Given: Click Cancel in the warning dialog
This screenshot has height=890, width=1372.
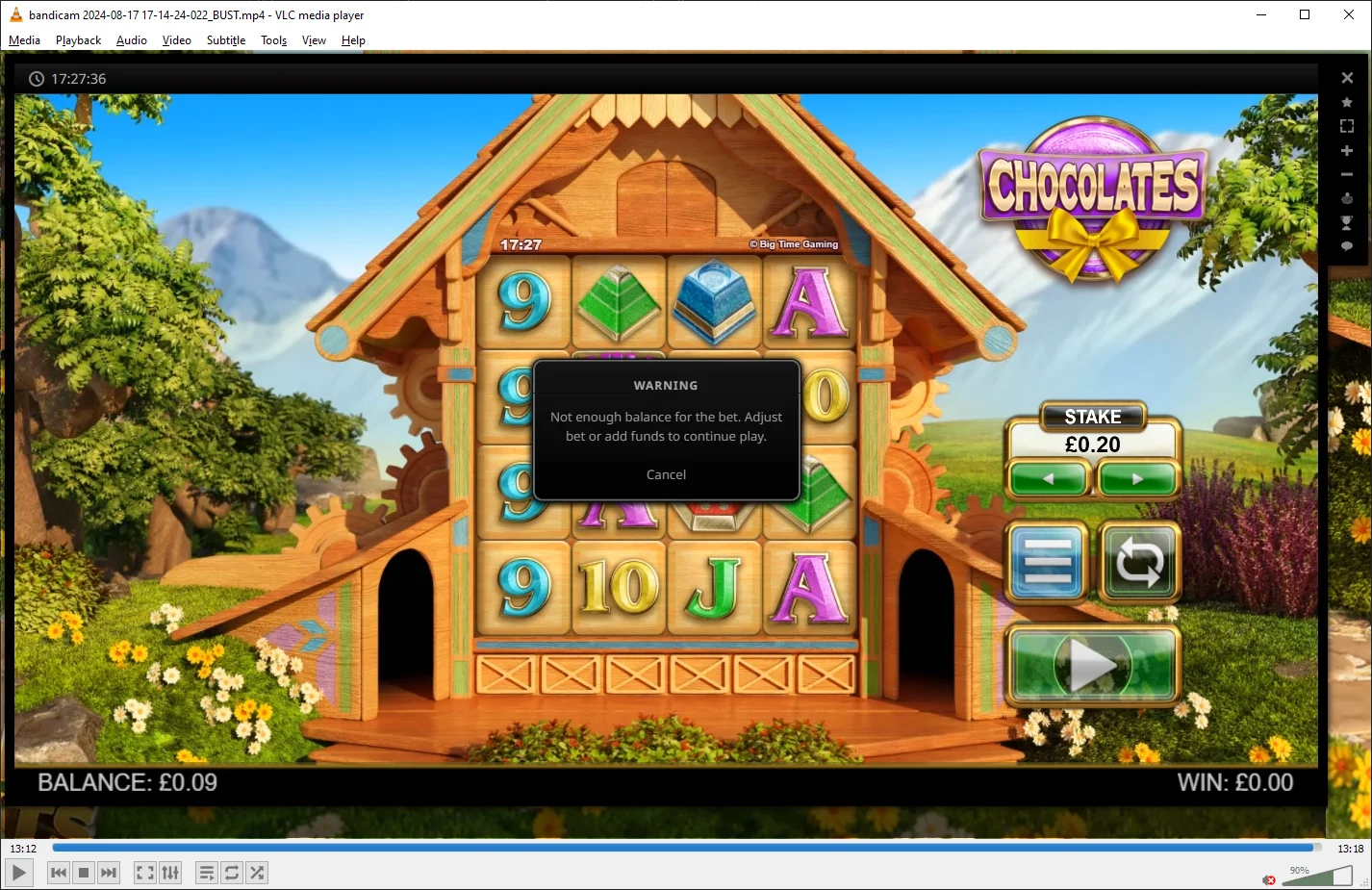Looking at the screenshot, I should click(x=666, y=474).
